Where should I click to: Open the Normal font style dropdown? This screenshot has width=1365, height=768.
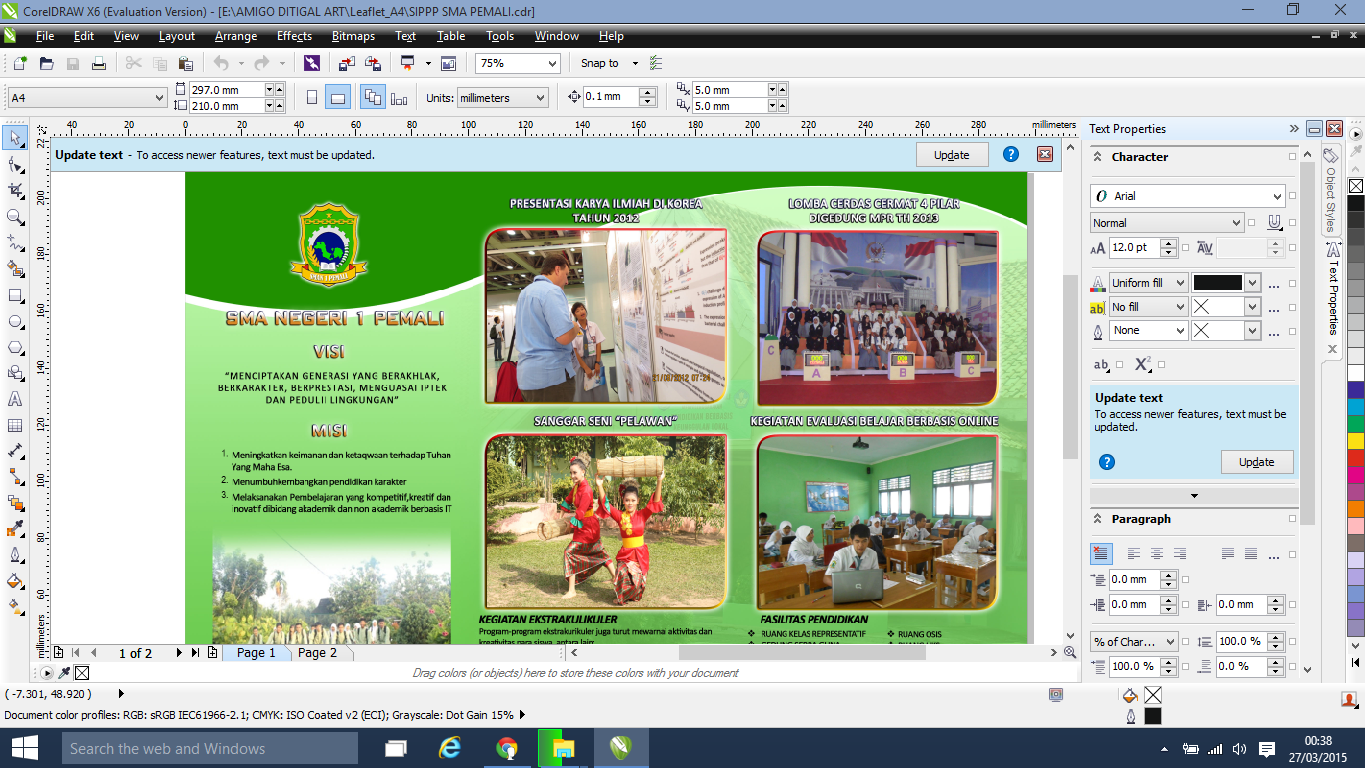pyautogui.click(x=1237, y=223)
